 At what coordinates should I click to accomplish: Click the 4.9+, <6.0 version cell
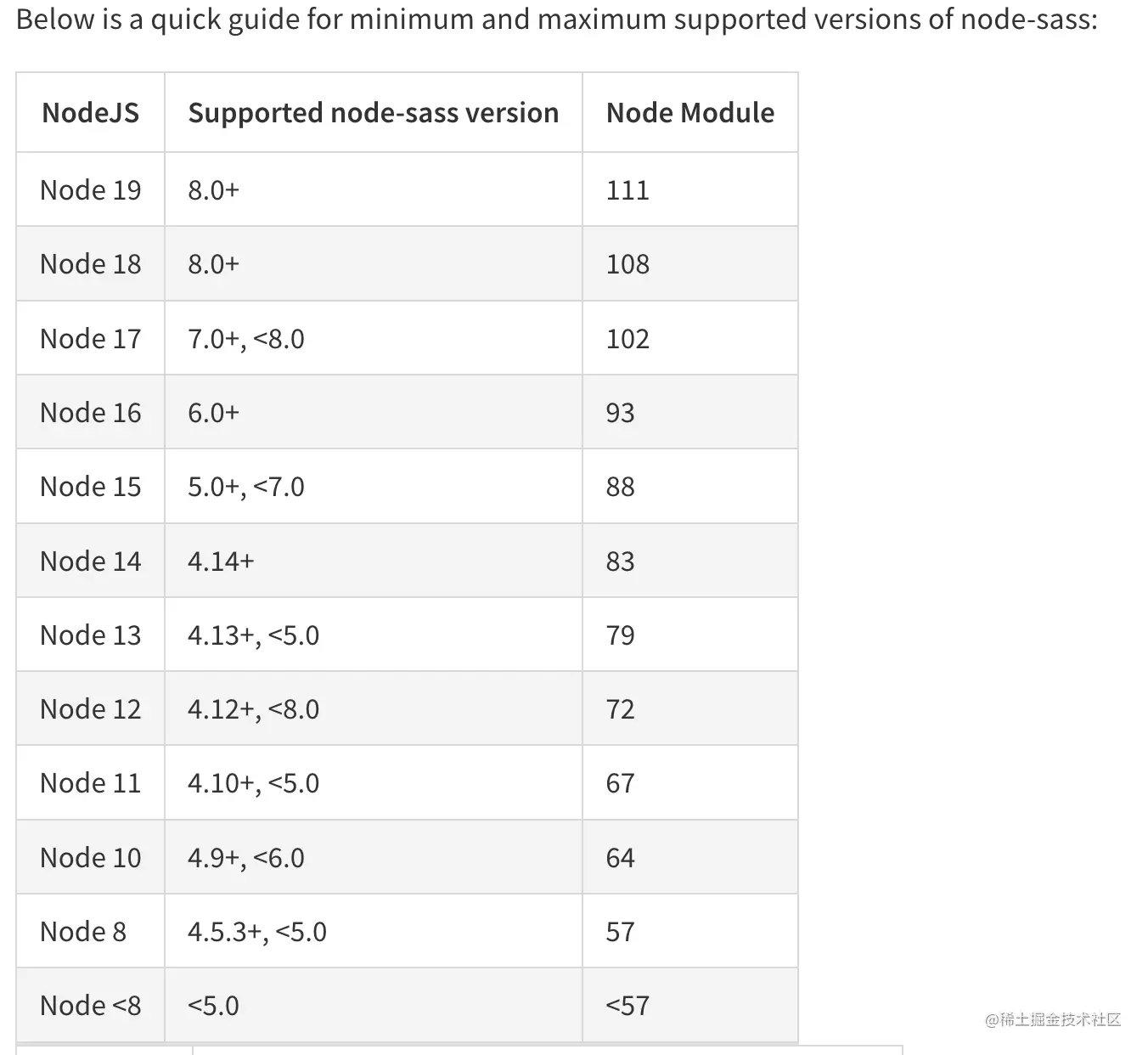(x=245, y=858)
